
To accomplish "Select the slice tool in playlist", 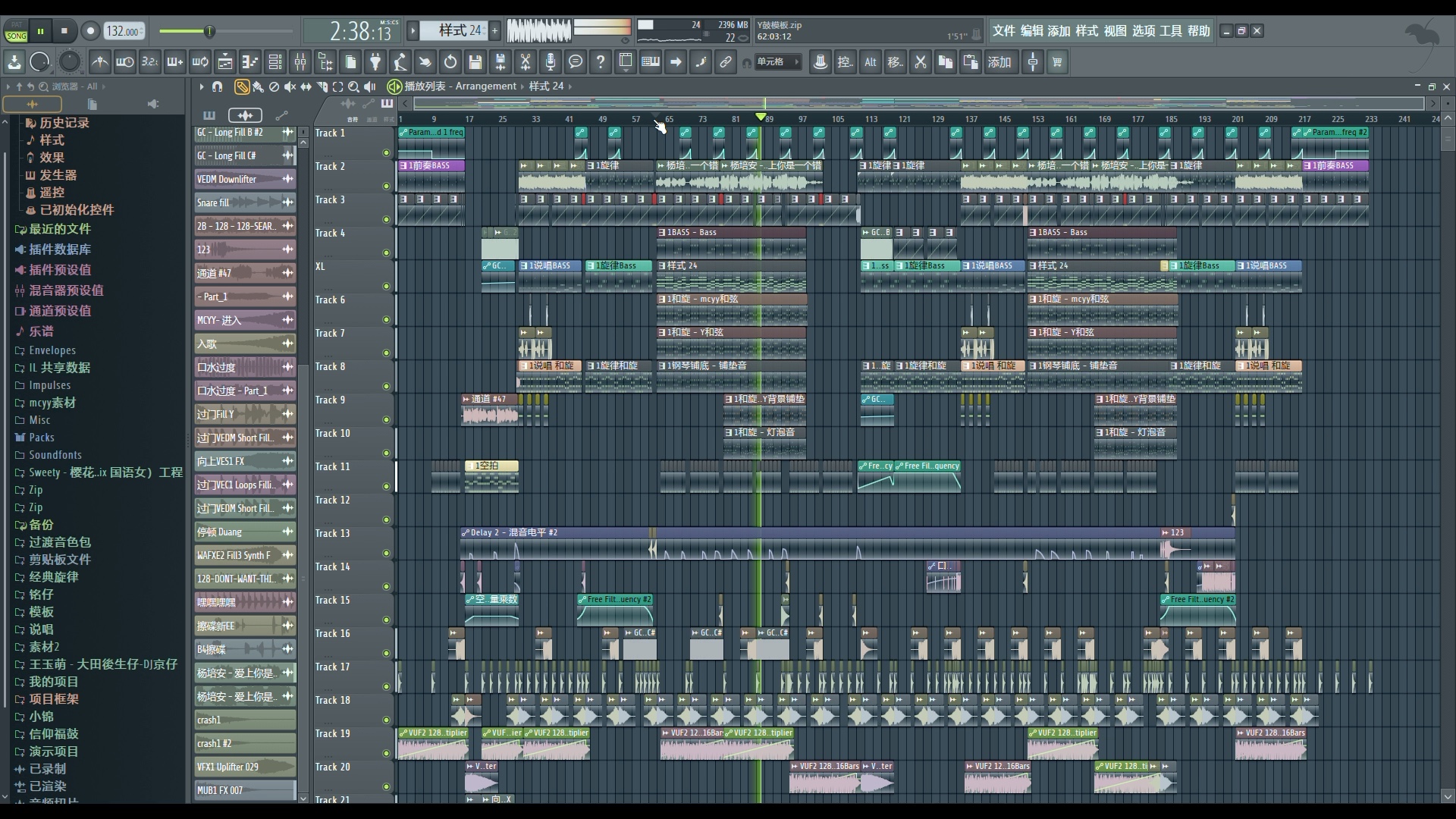I will [x=322, y=87].
